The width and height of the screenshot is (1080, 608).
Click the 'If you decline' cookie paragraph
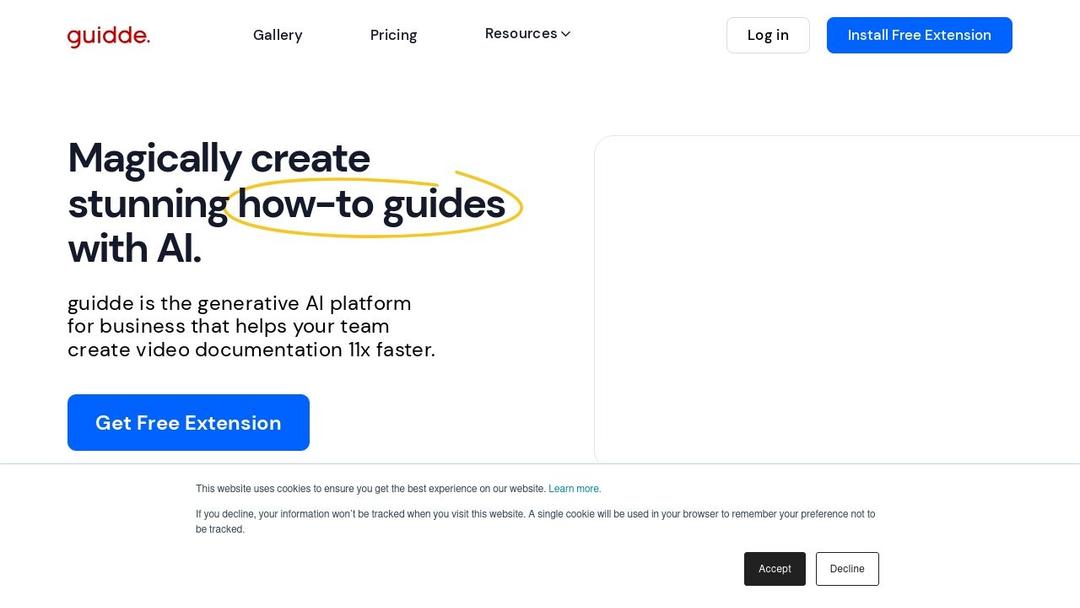(535, 521)
